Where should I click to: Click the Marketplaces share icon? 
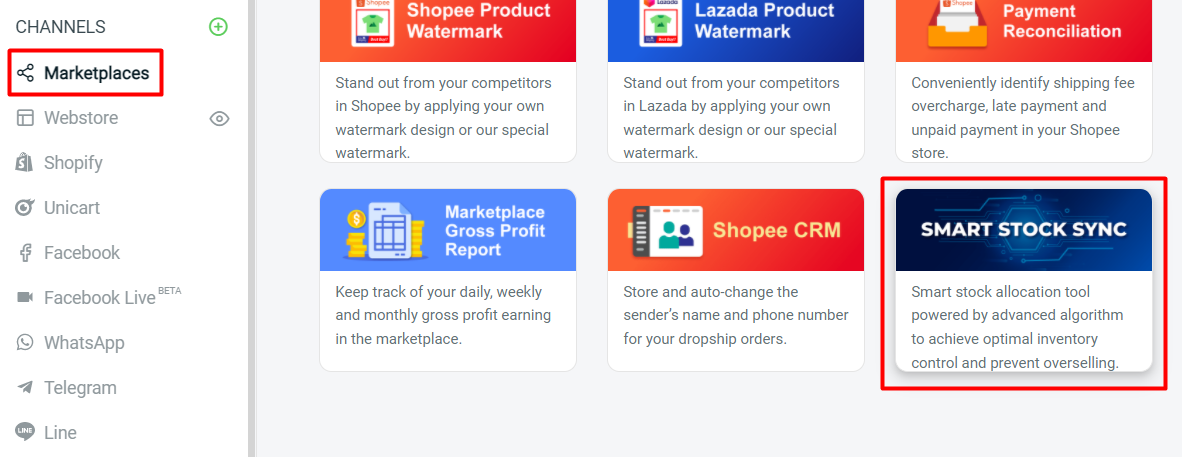pos(25,73)
